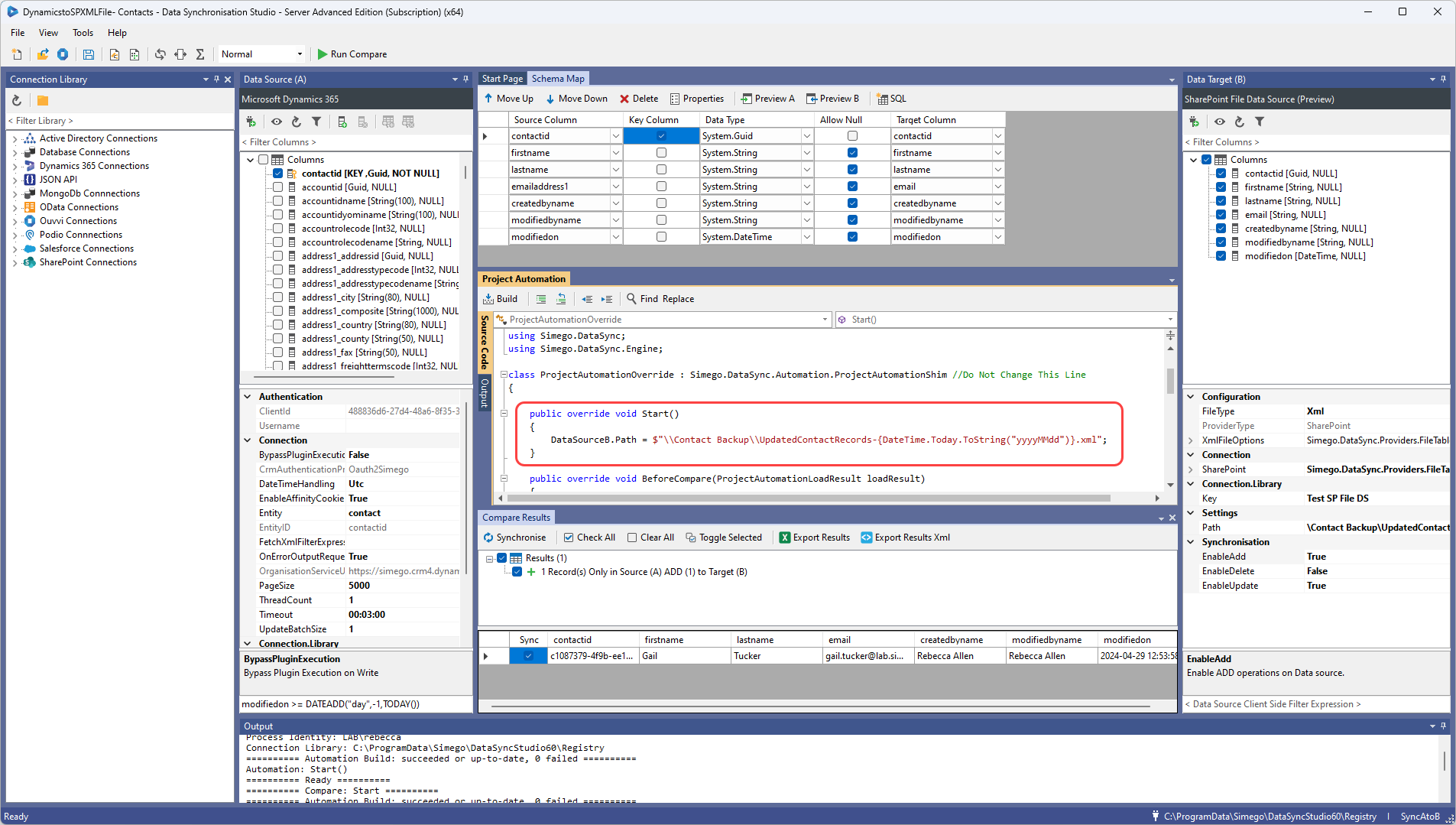The image size is (1456, 825).
Task: Refresh the Connection Library
Action: [17, 100]
